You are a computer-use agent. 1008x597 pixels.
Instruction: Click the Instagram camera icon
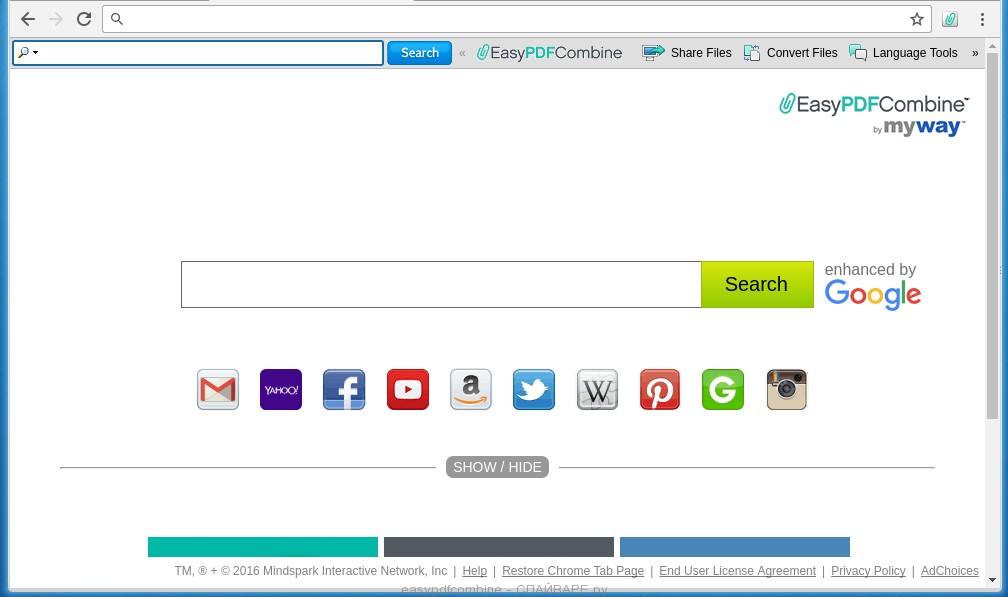(x=786, y=390)
